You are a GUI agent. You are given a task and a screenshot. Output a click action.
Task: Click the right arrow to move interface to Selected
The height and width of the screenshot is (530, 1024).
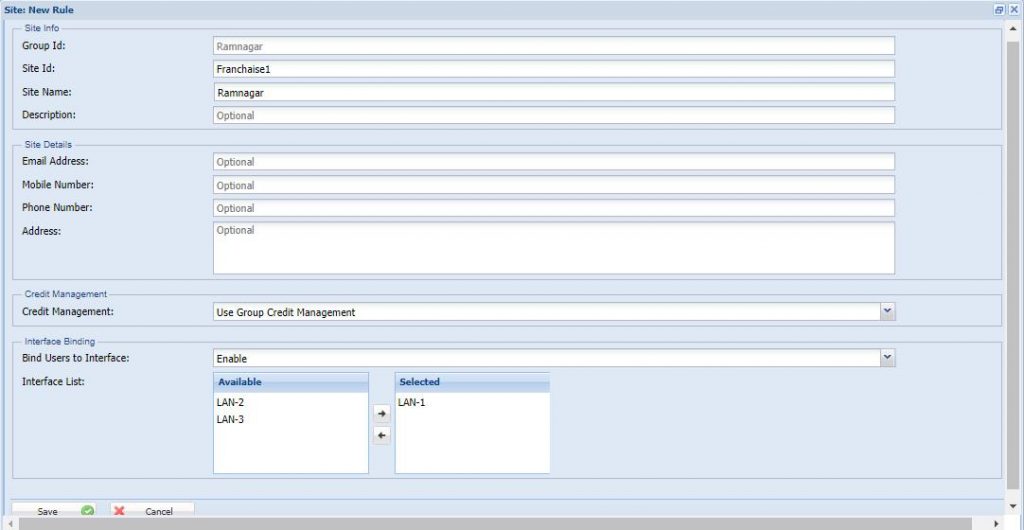point(381,413)
